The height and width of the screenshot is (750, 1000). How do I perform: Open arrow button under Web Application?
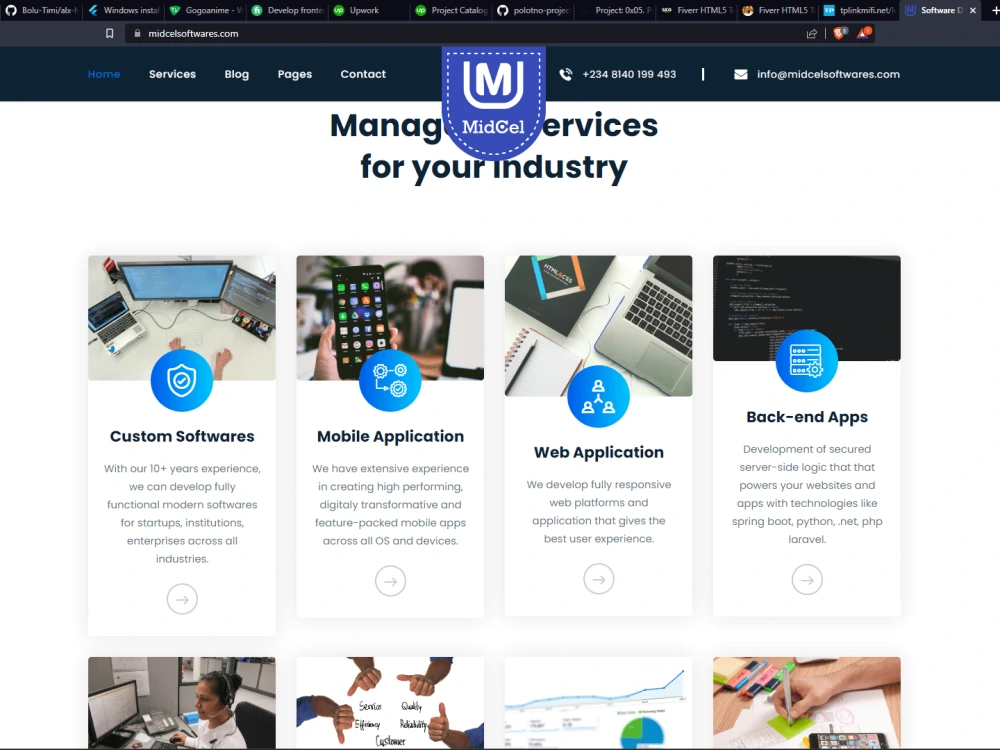(x=598, y=579)
